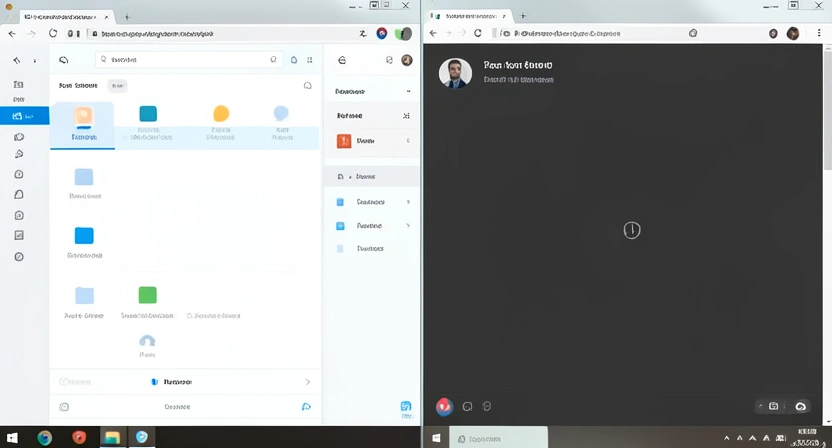The image size is (832, 448).
Task: Click the topmost icon in the left sidebar
Action: (19, 84)
